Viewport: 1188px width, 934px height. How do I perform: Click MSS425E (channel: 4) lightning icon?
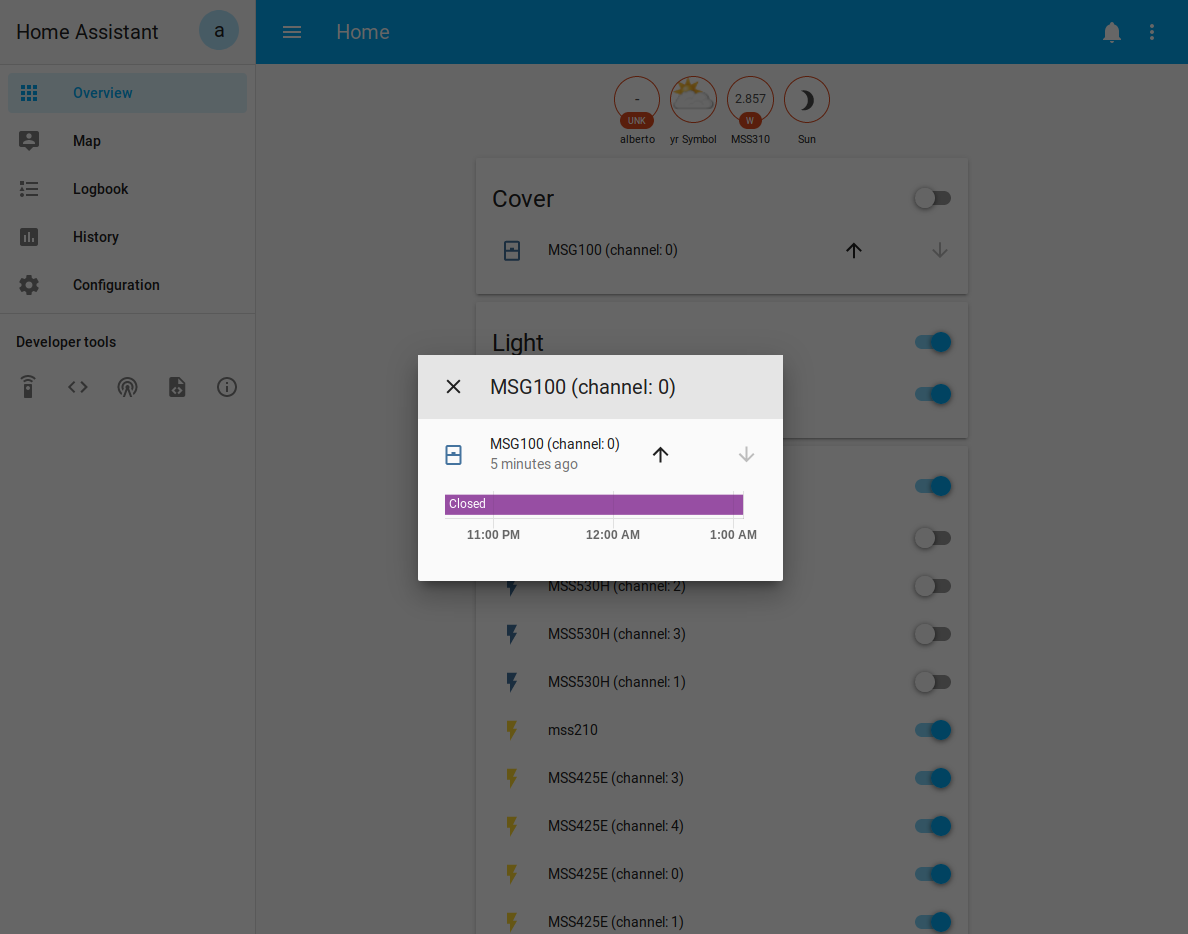pyautogui.click(x=512, y=826)
